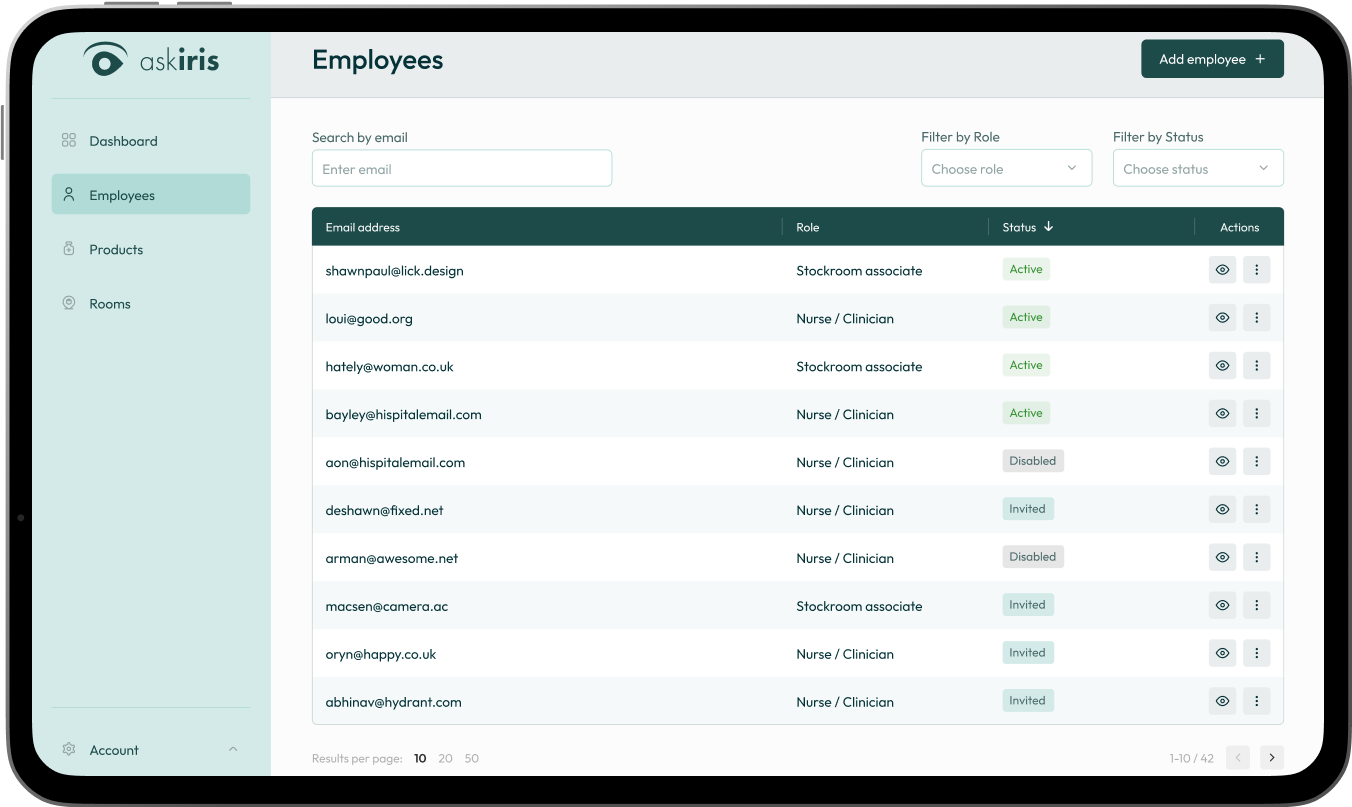Click the Status column sort arrow
The image size is (1352, 807).
pyautogui.click(x=1048, y=227)
